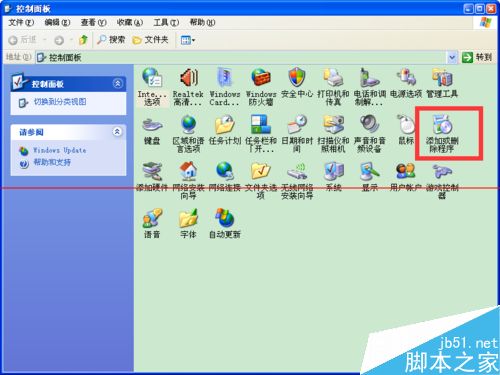Open Windows CardSpace icon

pyautogui.click(x=224, y=87)
